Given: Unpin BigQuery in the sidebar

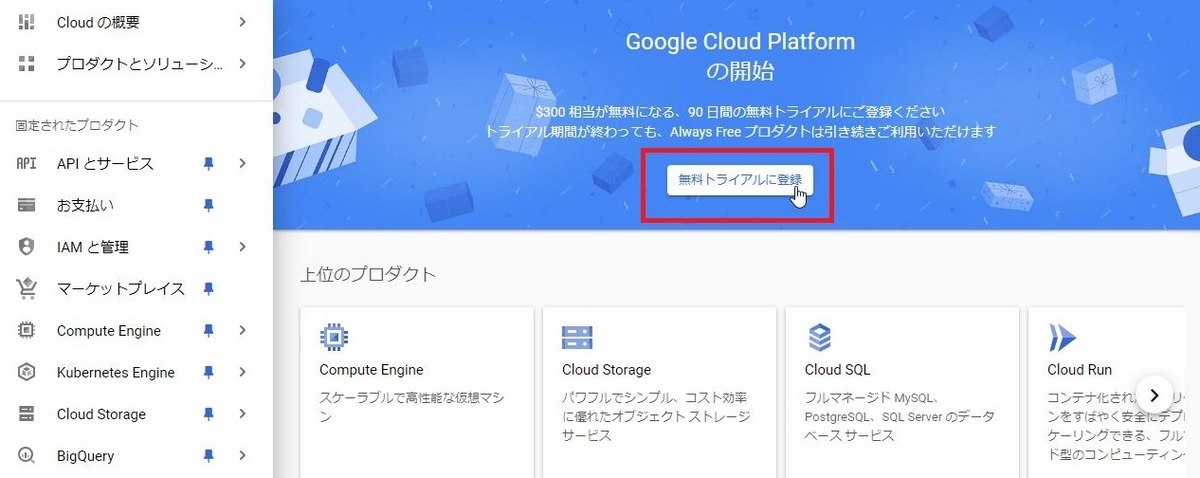Looking at the screenshot, I should tap(208, 456).
